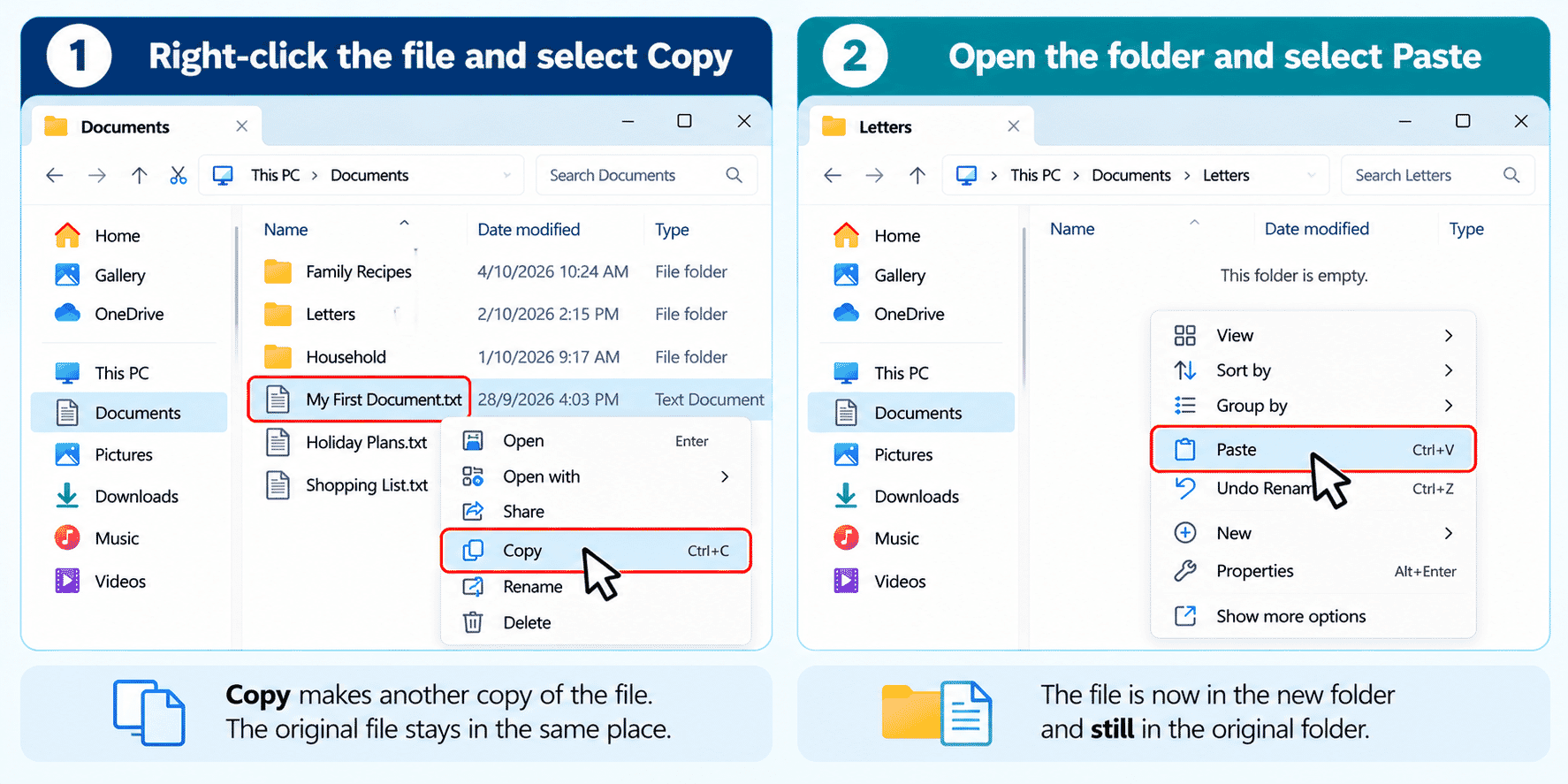Go forward in the Documents window
The width and height of the screenshot is (1568, 784).
click(x=97, y=175)
